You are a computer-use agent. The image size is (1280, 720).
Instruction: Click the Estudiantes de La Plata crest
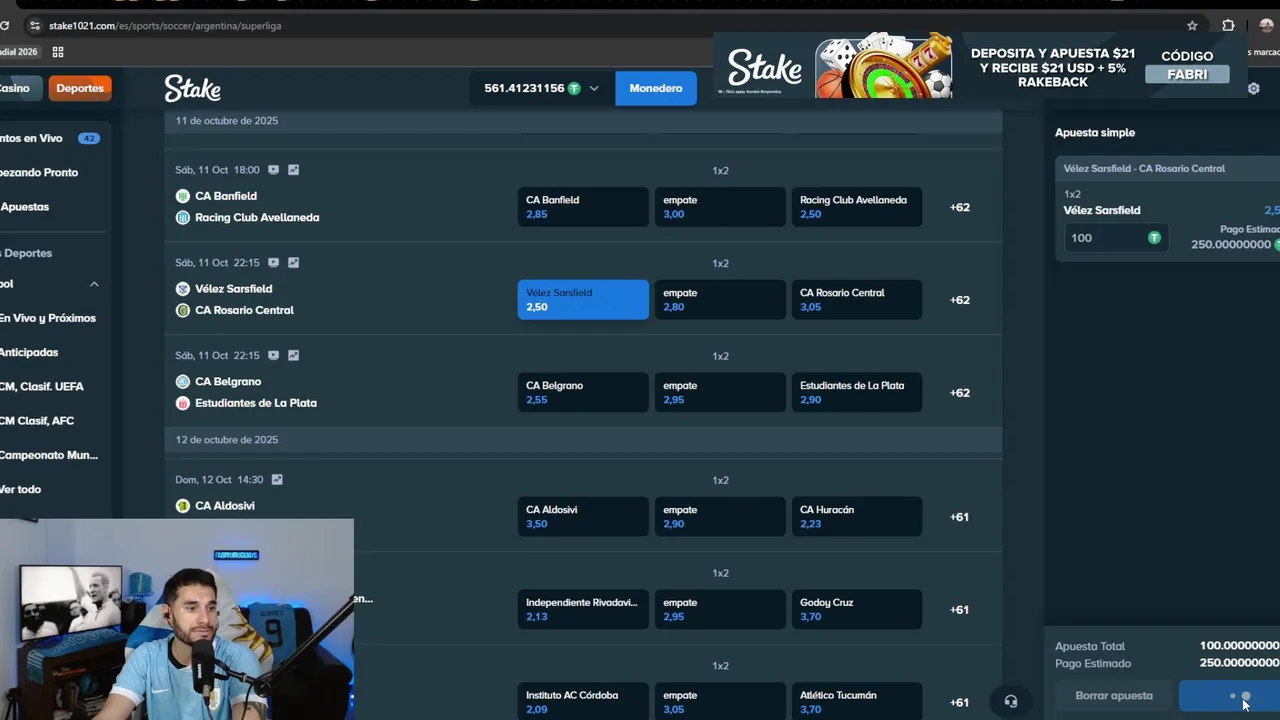pos(182,403)
